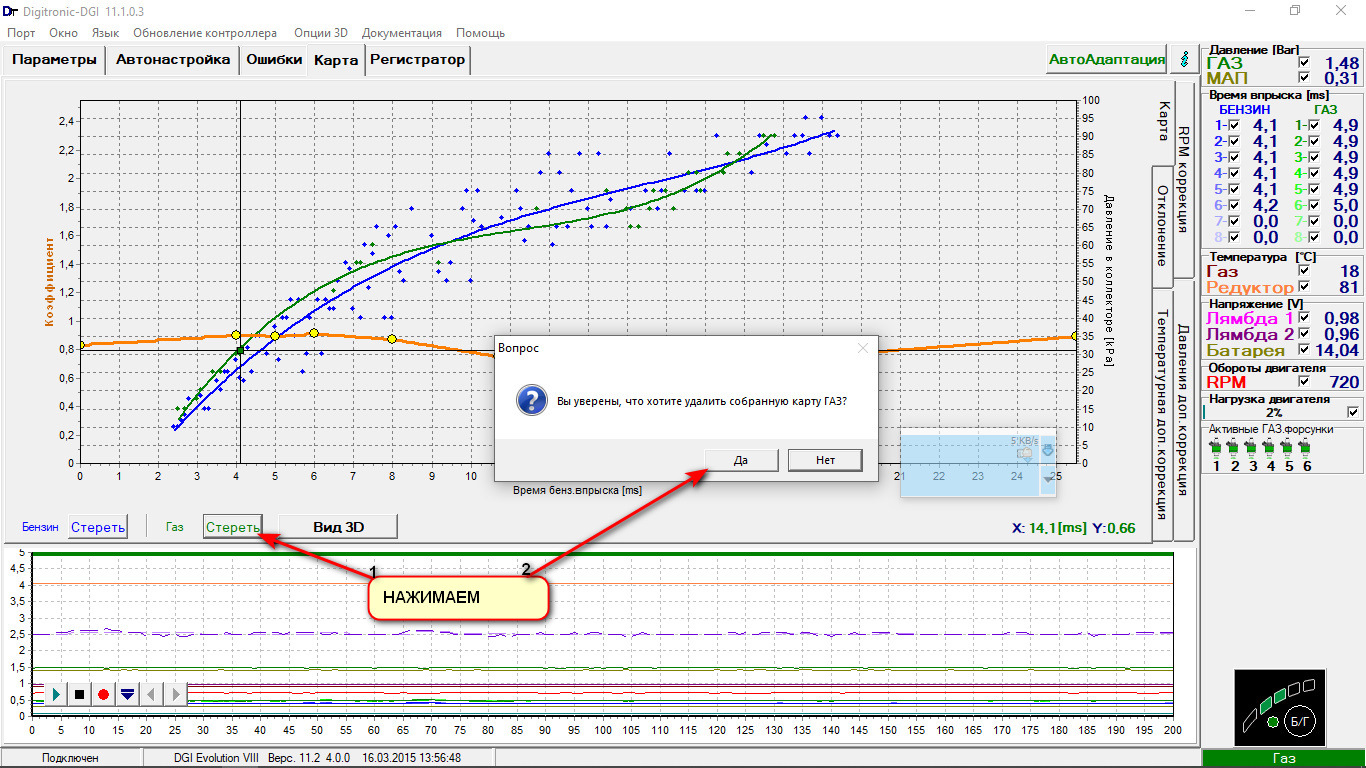Confirm deletion by clicking Да
The height and width of the screenshot is (768, 1366).
[741, 460]
